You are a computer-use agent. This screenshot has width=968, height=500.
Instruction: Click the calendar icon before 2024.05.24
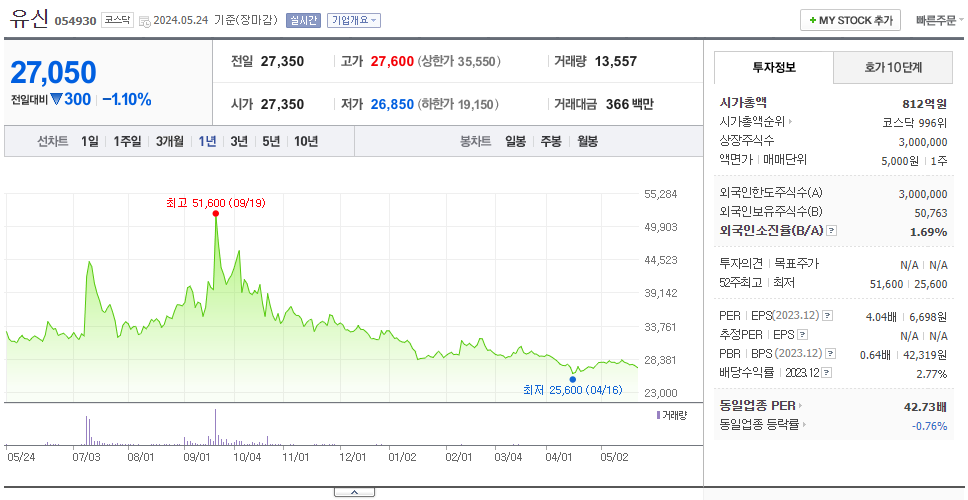144,21
